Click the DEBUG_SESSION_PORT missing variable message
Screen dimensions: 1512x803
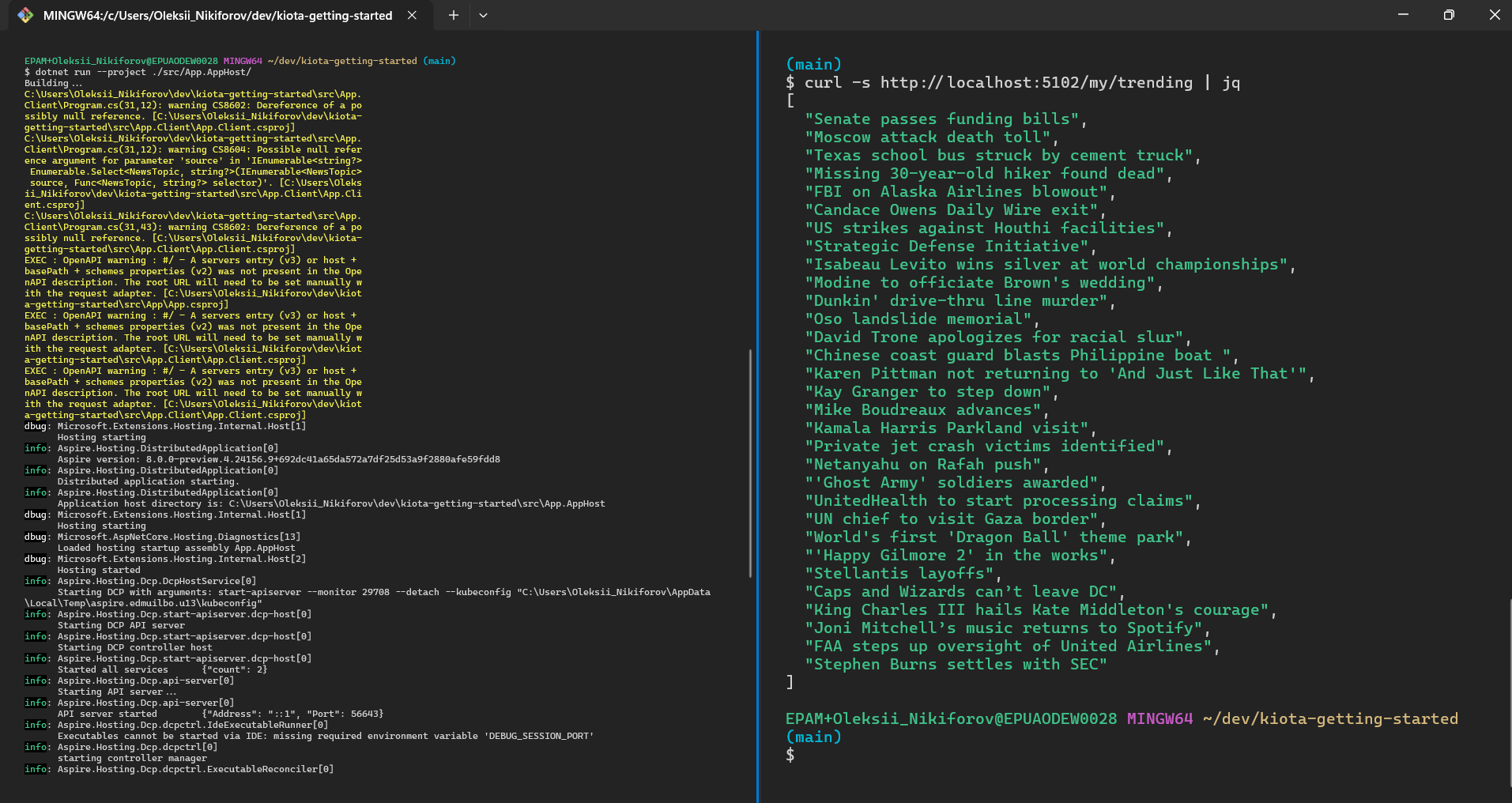coord(325,736)
